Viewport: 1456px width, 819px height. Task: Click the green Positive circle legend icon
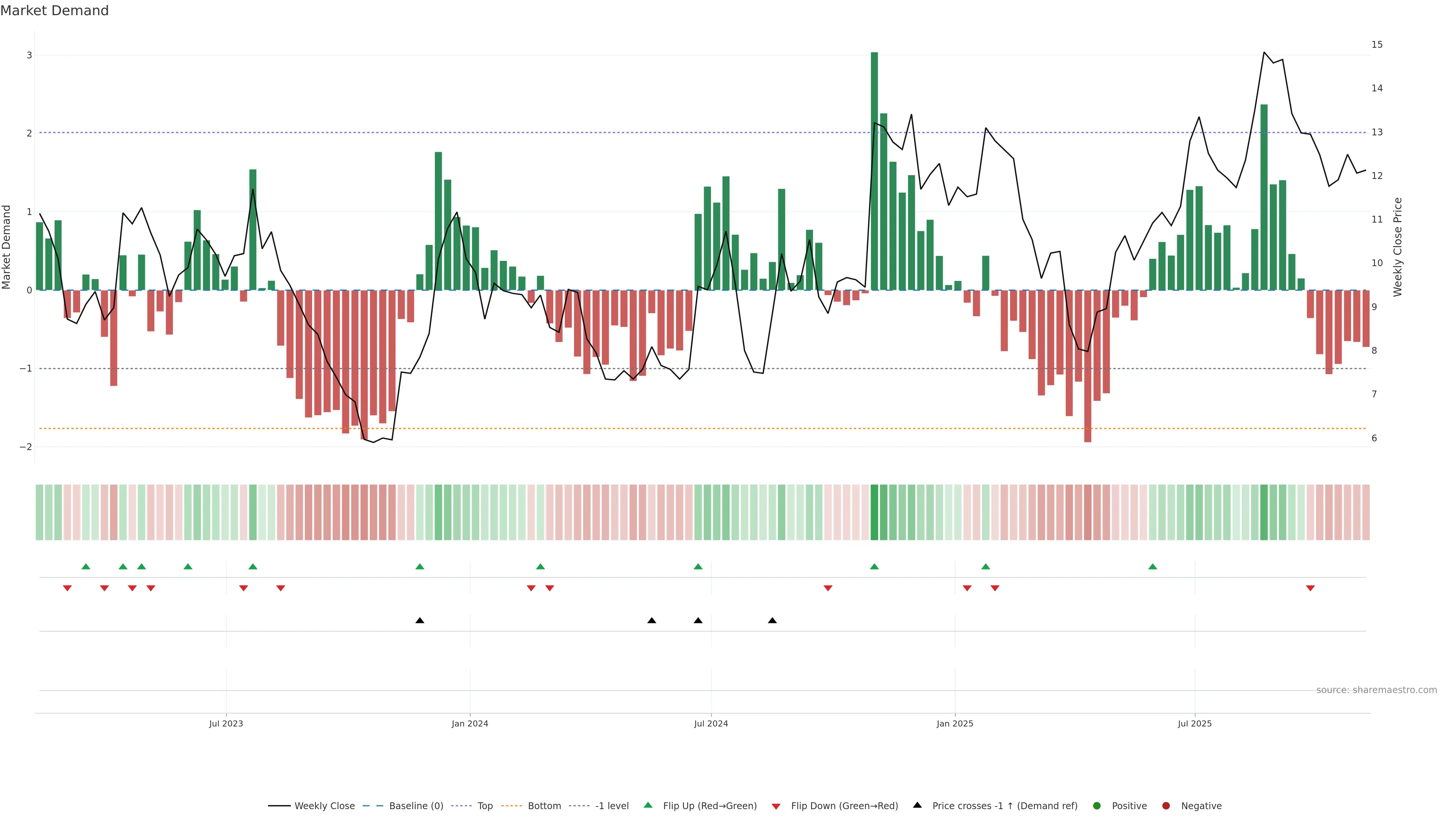pos(1097,805)
